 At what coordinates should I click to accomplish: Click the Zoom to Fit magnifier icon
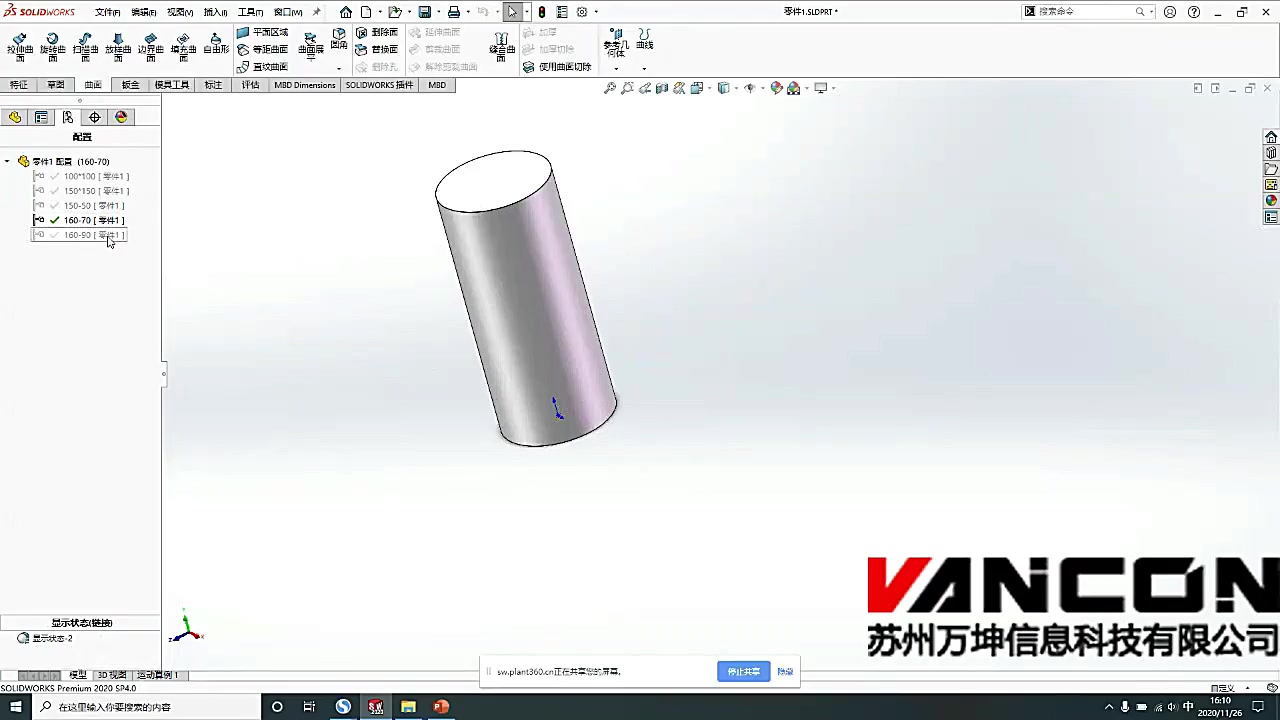(x=610, y=88)
